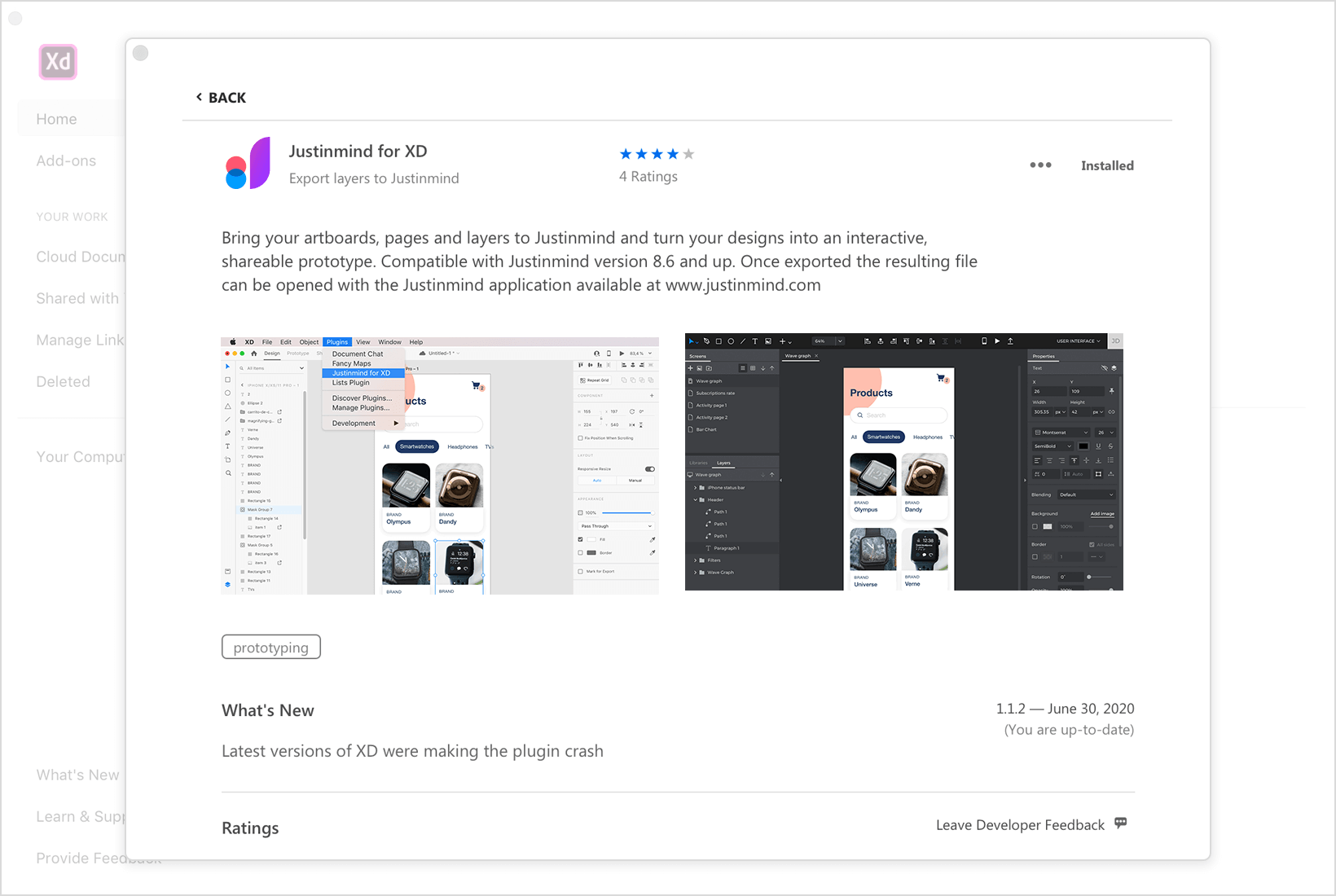Open Cloud Documents in sidebar
Screen dimensions: 1336x896
(x=81, y=257)
